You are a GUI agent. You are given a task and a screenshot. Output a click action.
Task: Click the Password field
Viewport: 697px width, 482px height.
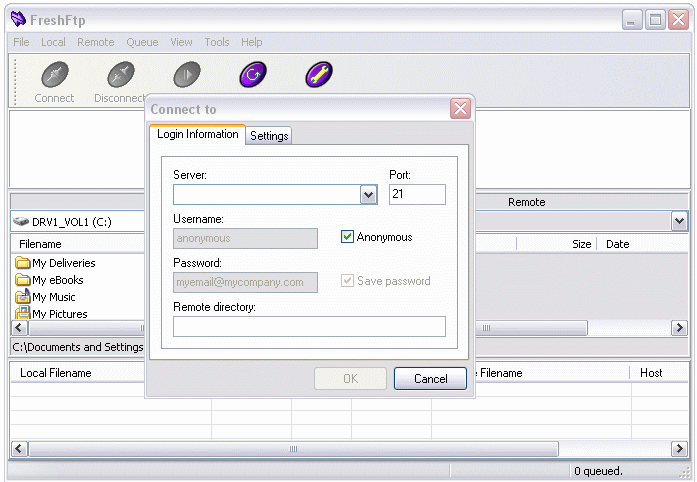point(245,282)
